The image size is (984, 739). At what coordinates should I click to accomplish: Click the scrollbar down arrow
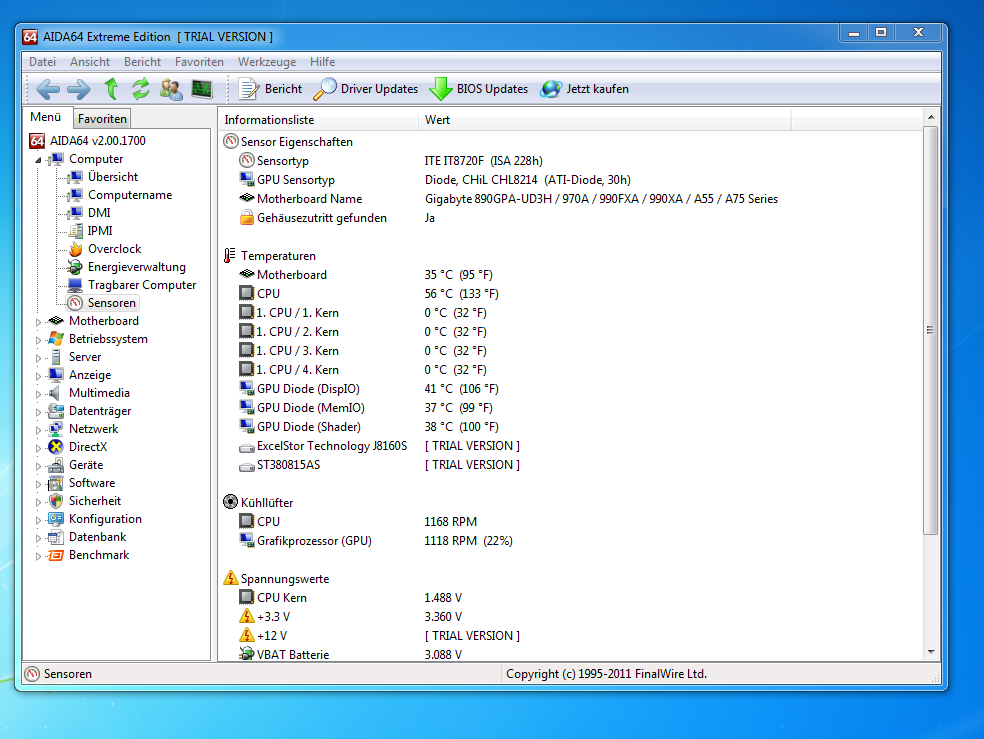[931, 652]
